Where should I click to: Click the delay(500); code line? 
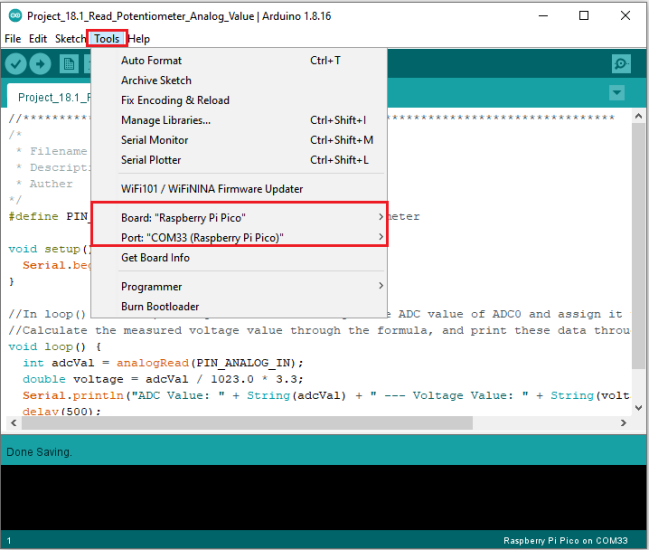[x=62, y=411]
